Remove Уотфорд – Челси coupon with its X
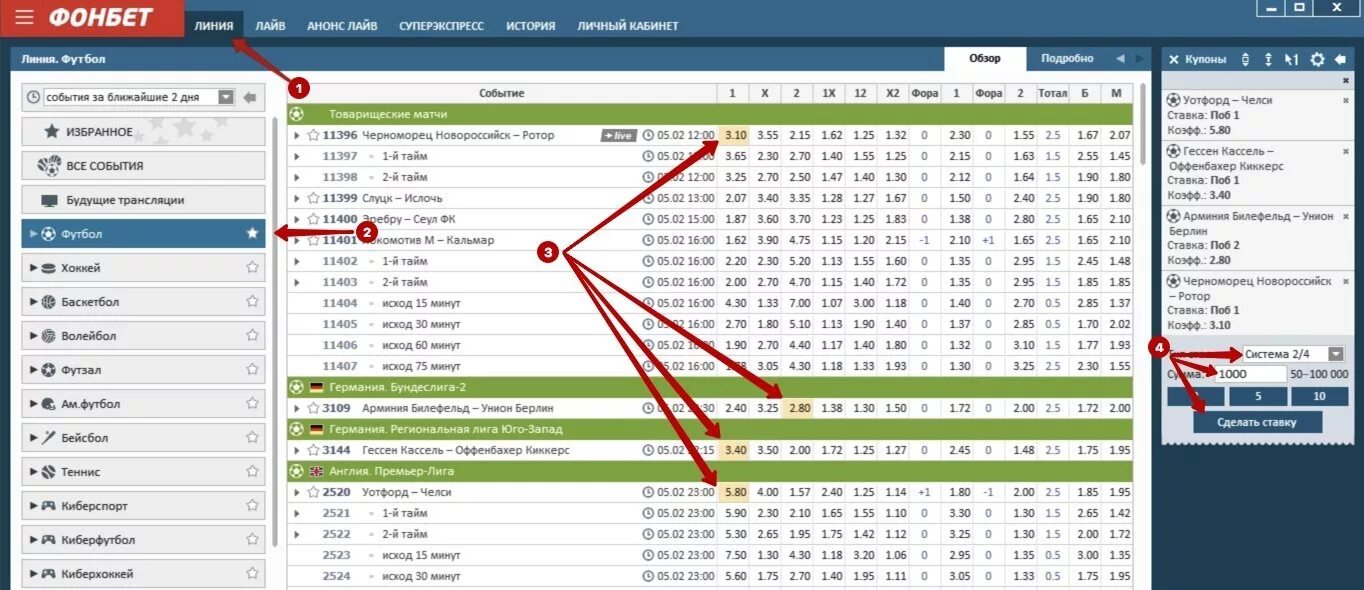Viewport: 1364px width, 590px height. click(x=1345, y=100)
